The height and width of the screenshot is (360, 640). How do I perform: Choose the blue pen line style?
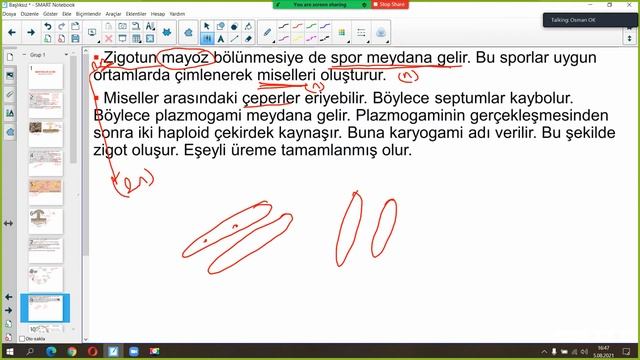tap(325, 27)
